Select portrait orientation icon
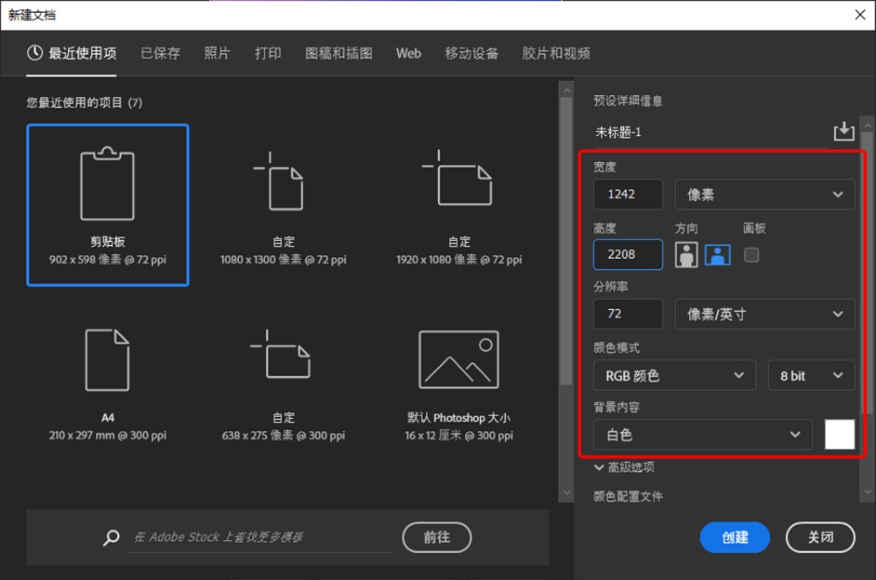The width and height of the screenshot is (876, 580). click(686, 255)
